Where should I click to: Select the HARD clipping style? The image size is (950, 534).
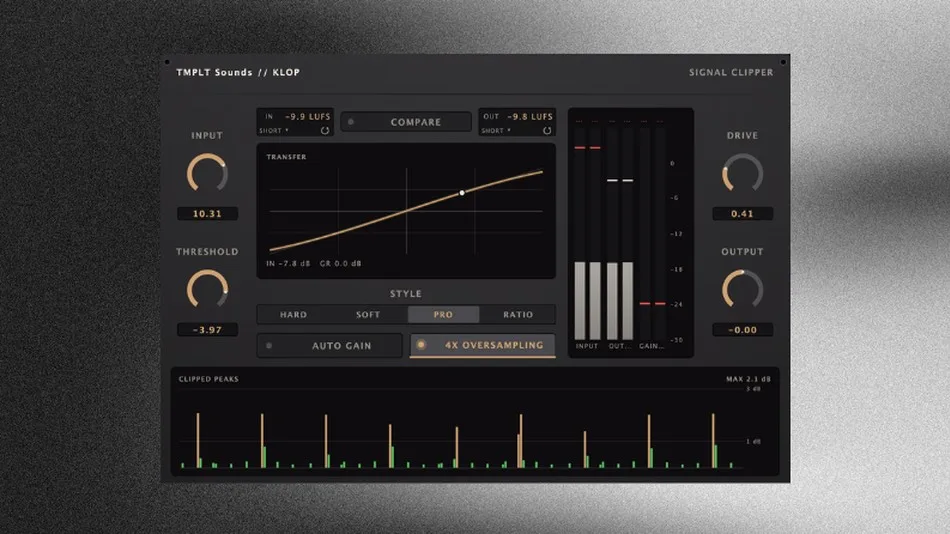coord(293,315)
